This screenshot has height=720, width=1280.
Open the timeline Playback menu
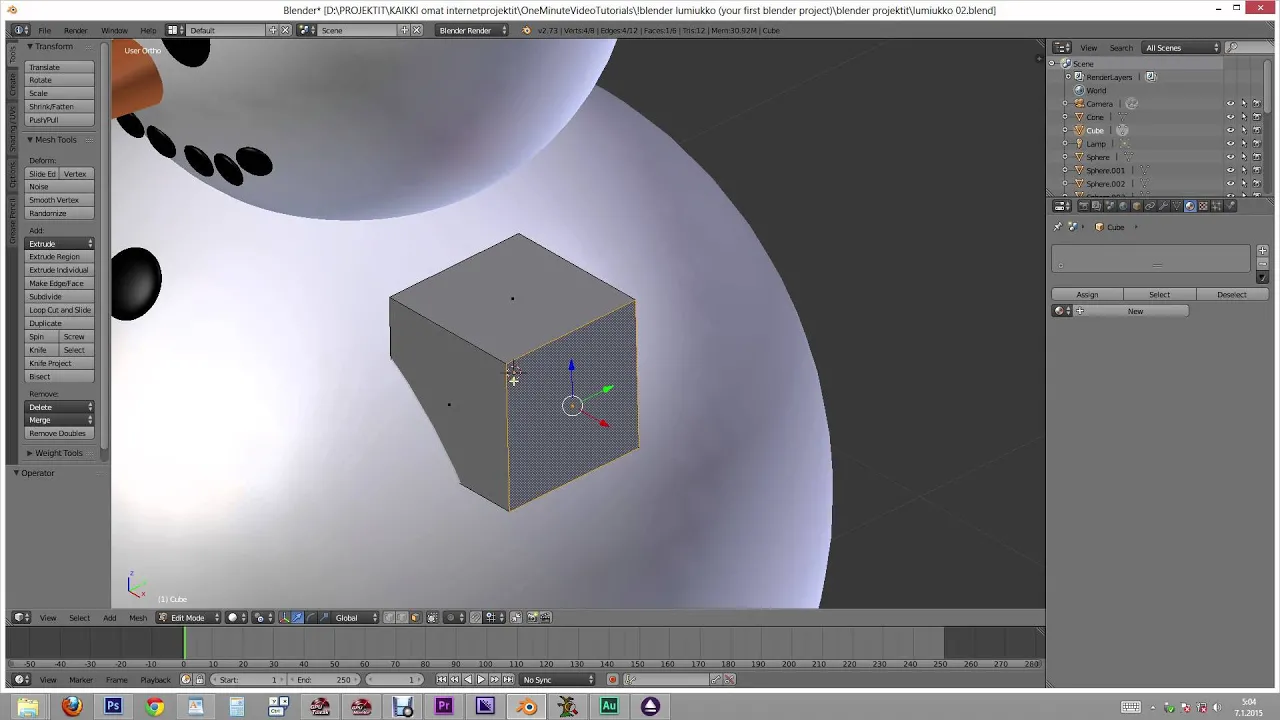pos(155,680)
